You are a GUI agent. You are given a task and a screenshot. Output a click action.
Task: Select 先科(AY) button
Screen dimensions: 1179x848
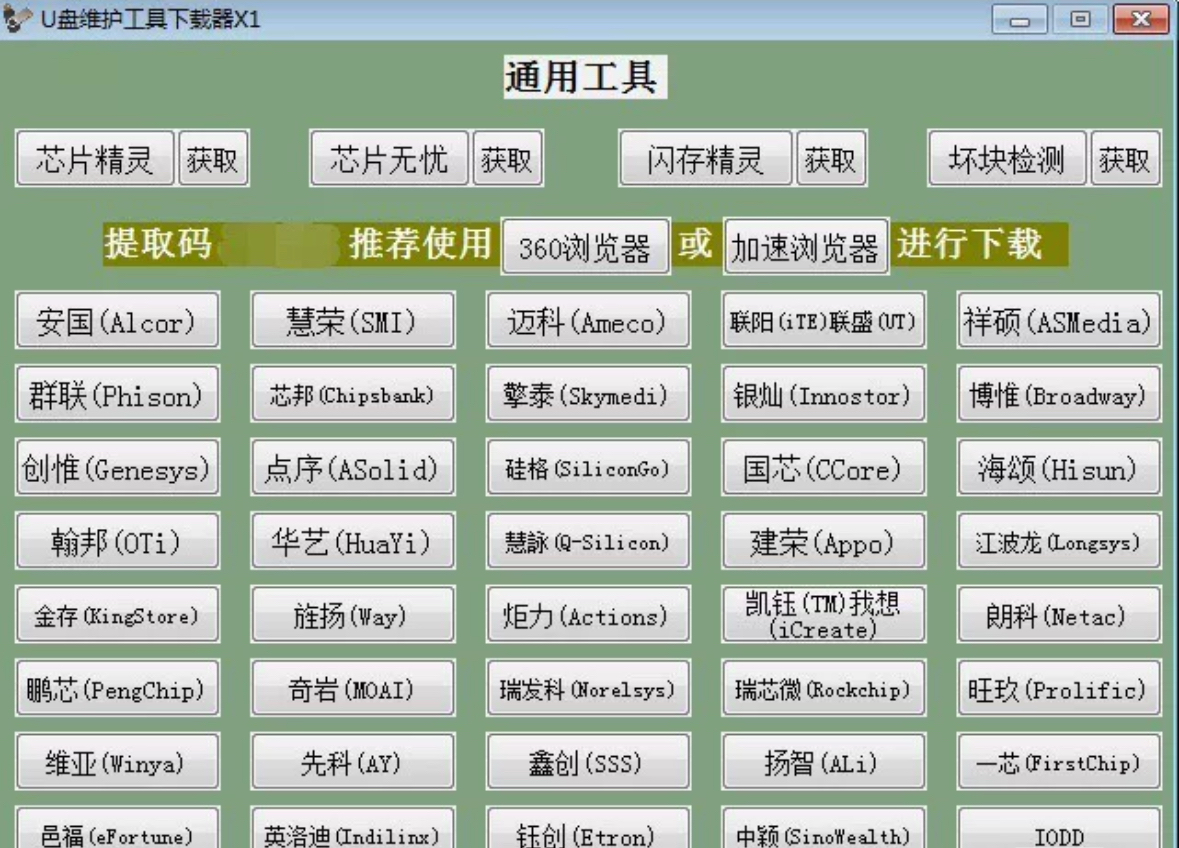pos(353,762)
